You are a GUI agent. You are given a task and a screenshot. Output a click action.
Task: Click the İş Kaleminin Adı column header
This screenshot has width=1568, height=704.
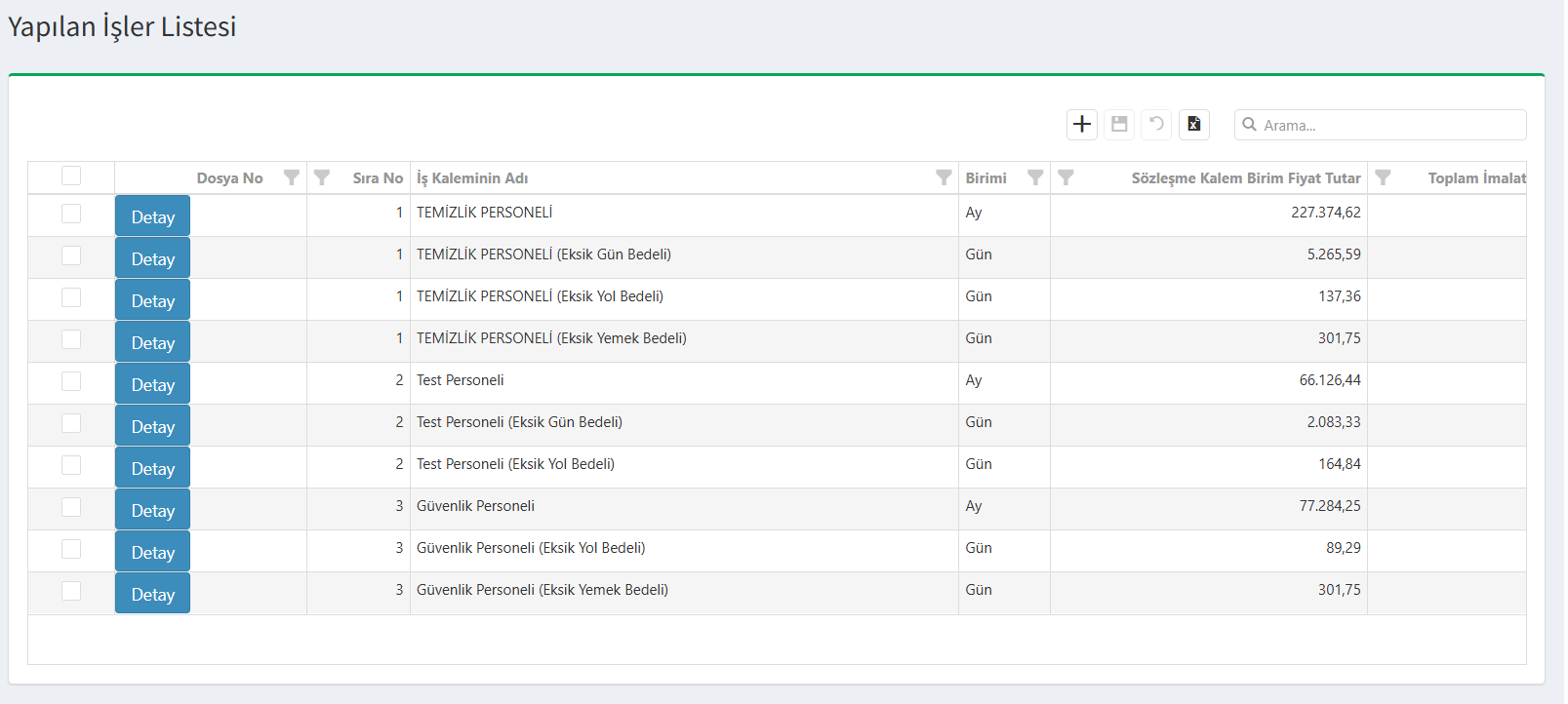pos(472,178)
